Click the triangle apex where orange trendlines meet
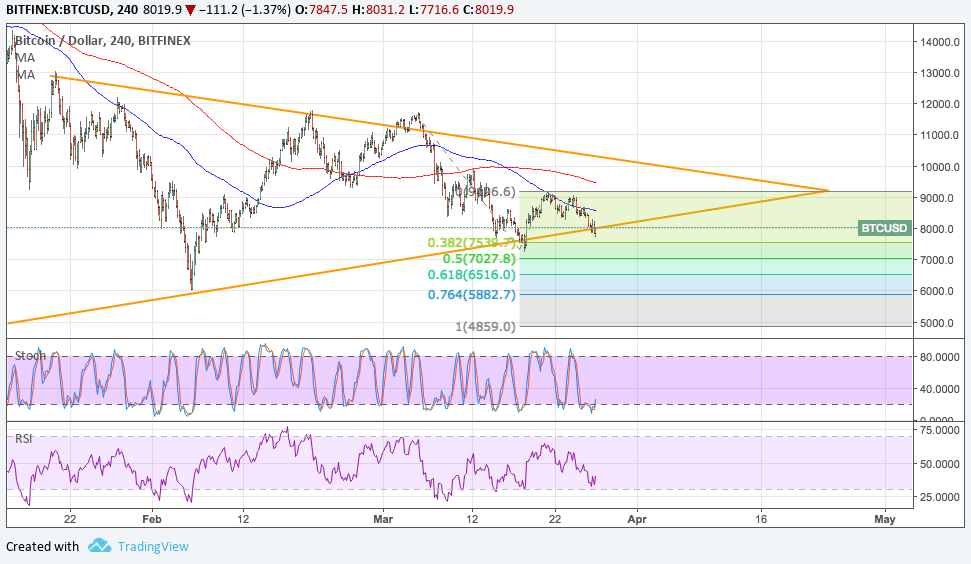 pyautogui.click(x=828, y=190)
